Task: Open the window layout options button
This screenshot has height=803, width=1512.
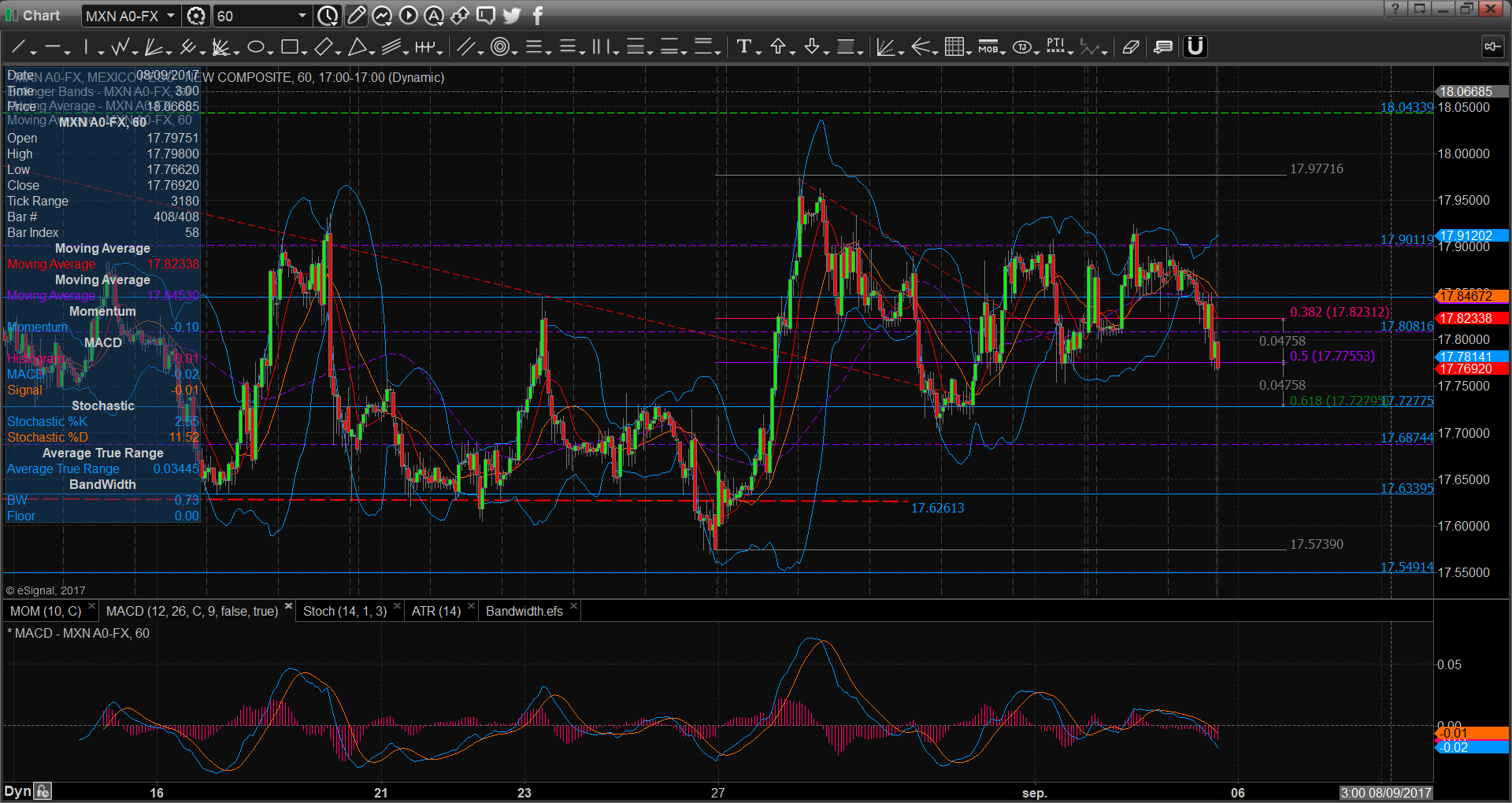Action: 1420,9
